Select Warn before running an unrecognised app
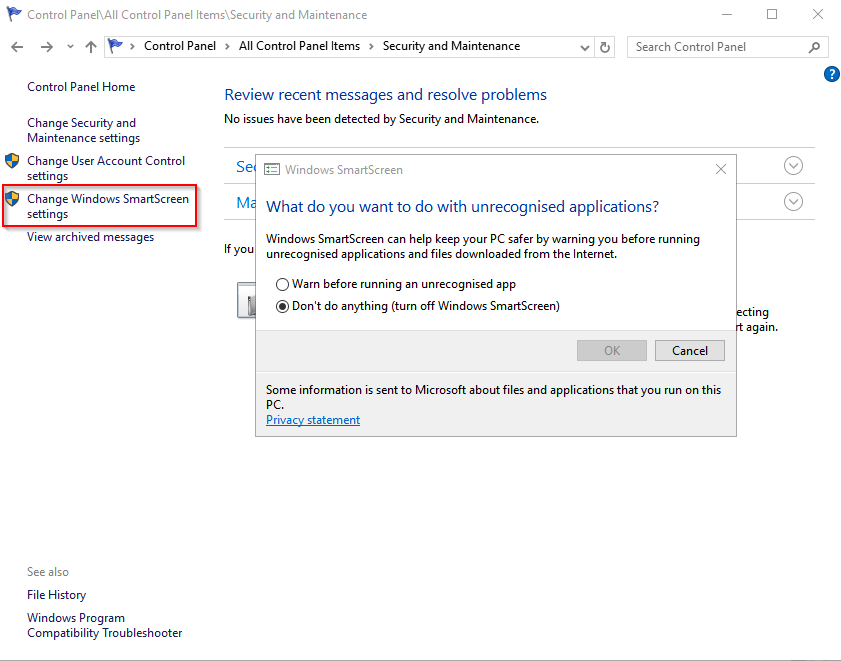 coord(396,284)
